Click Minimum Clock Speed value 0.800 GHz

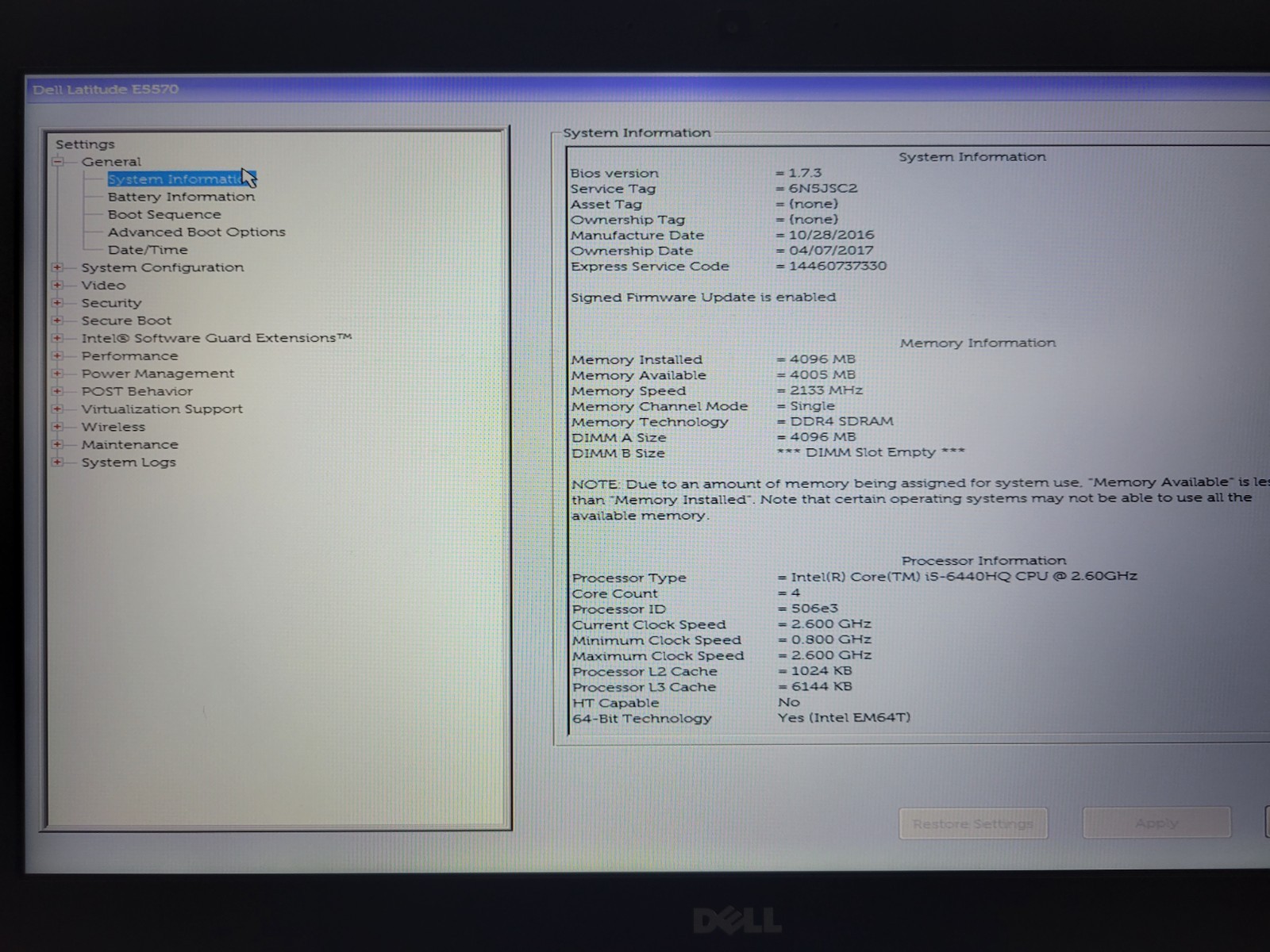tap(831, 639)
